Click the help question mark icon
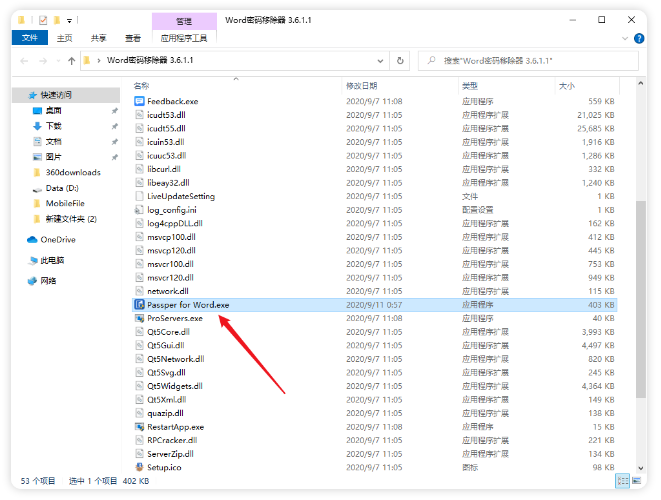This screenshot has width=661, height=500. click(x=640, y=38)
